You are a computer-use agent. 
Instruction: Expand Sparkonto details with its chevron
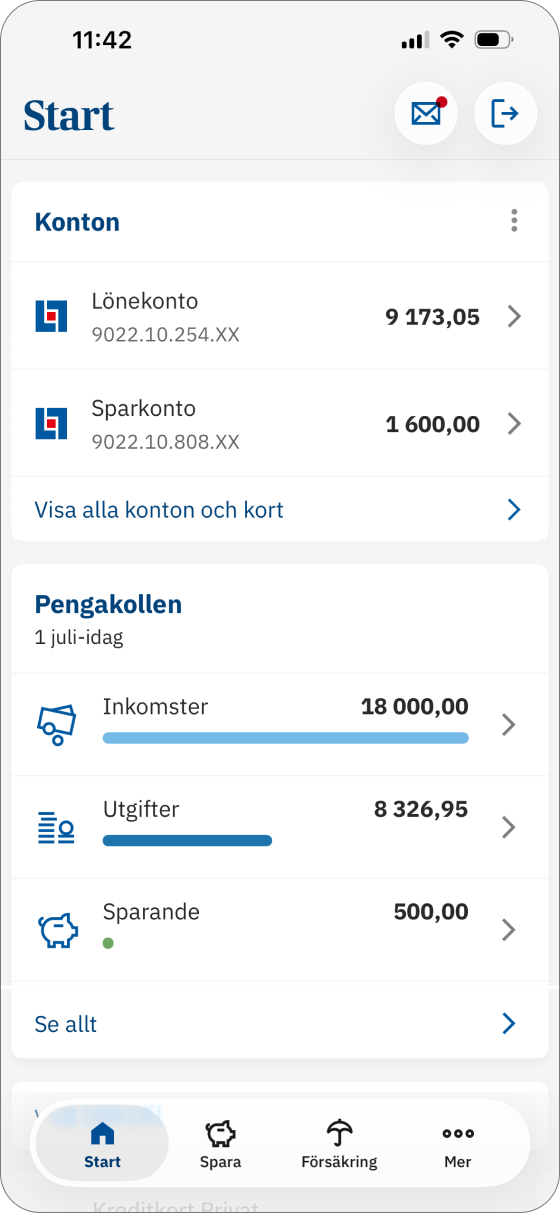514,424
